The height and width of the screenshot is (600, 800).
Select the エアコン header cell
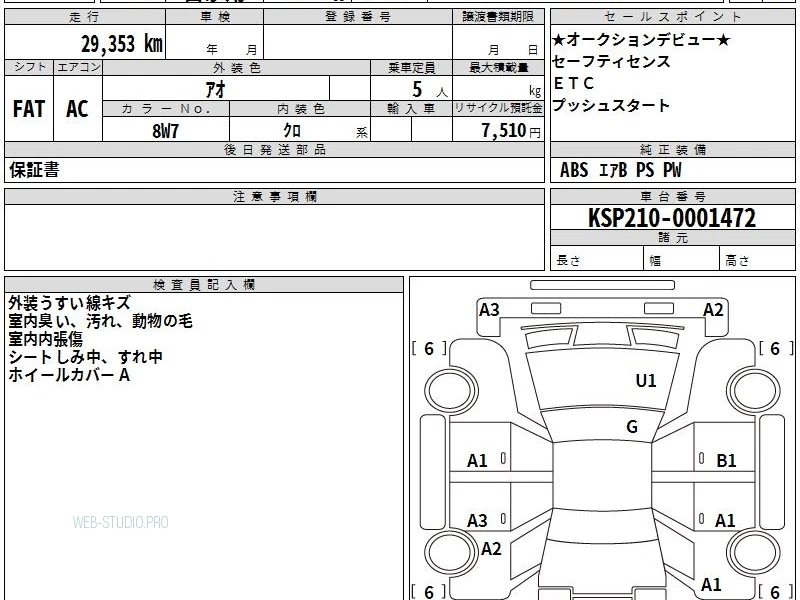pos(78,67)
